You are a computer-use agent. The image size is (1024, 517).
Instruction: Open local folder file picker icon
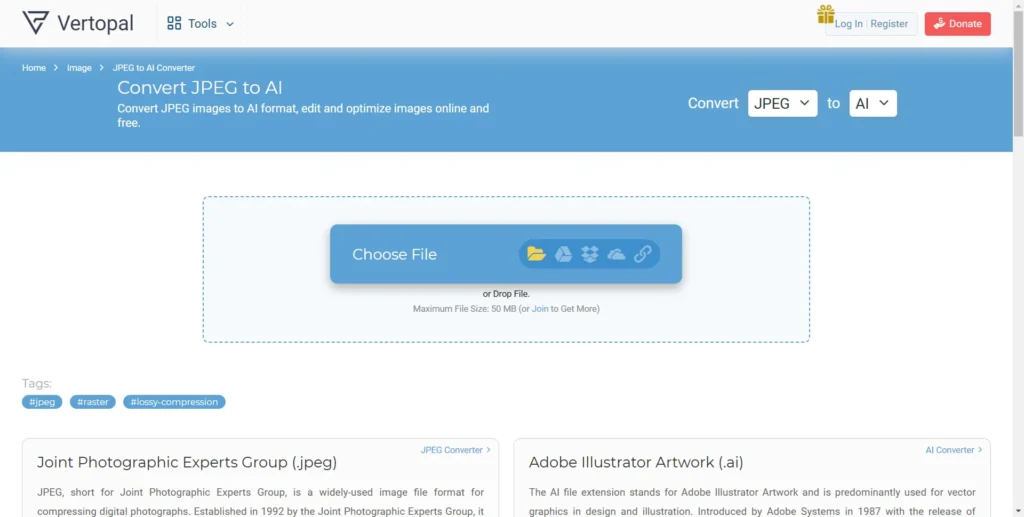[x=536, y=254]
